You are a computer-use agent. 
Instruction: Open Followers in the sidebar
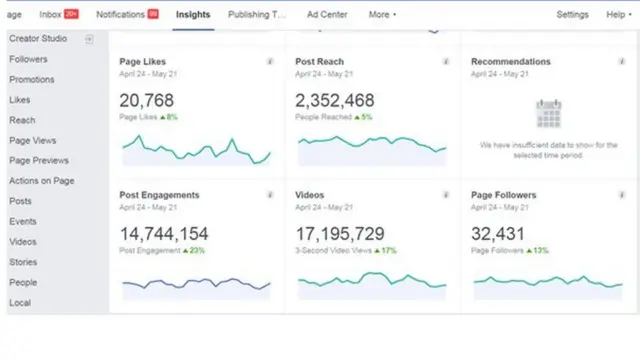28,59
